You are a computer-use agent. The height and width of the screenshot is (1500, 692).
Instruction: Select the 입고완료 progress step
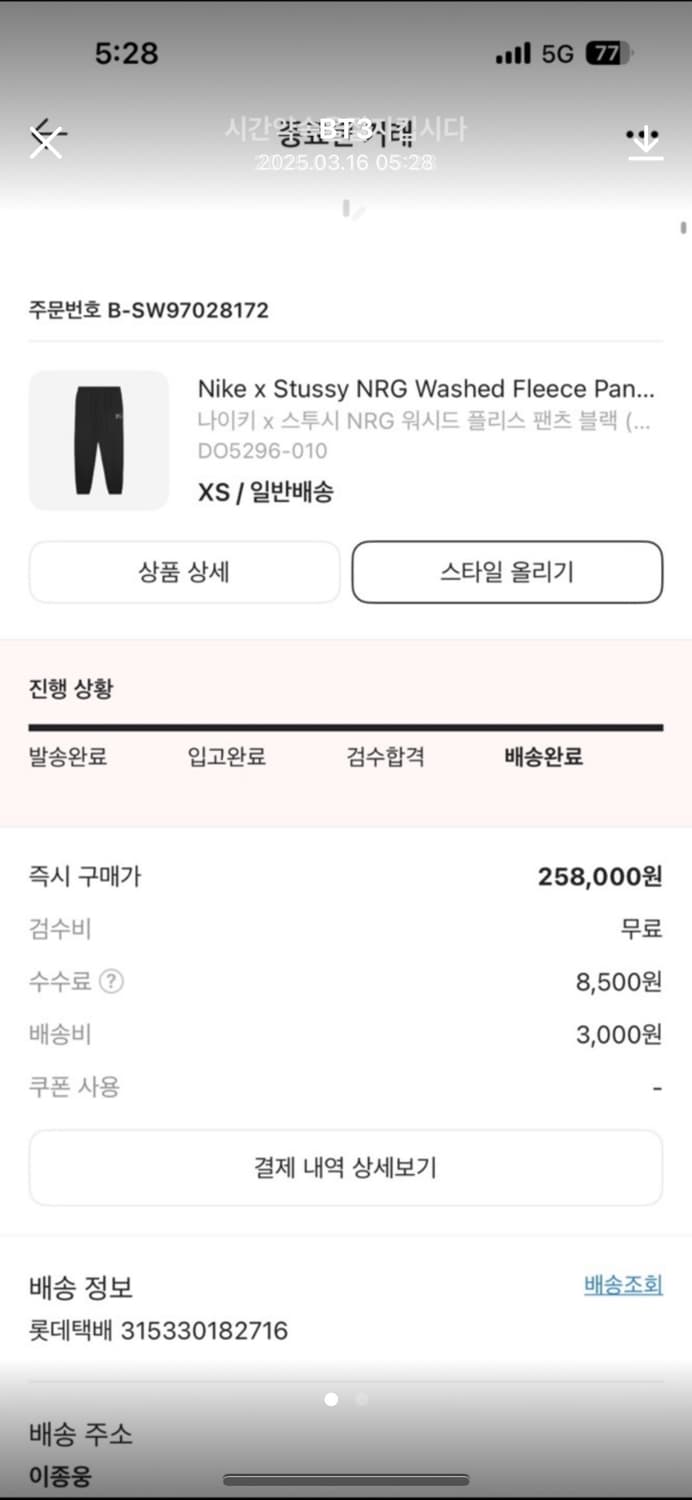(x=227, y=757)
